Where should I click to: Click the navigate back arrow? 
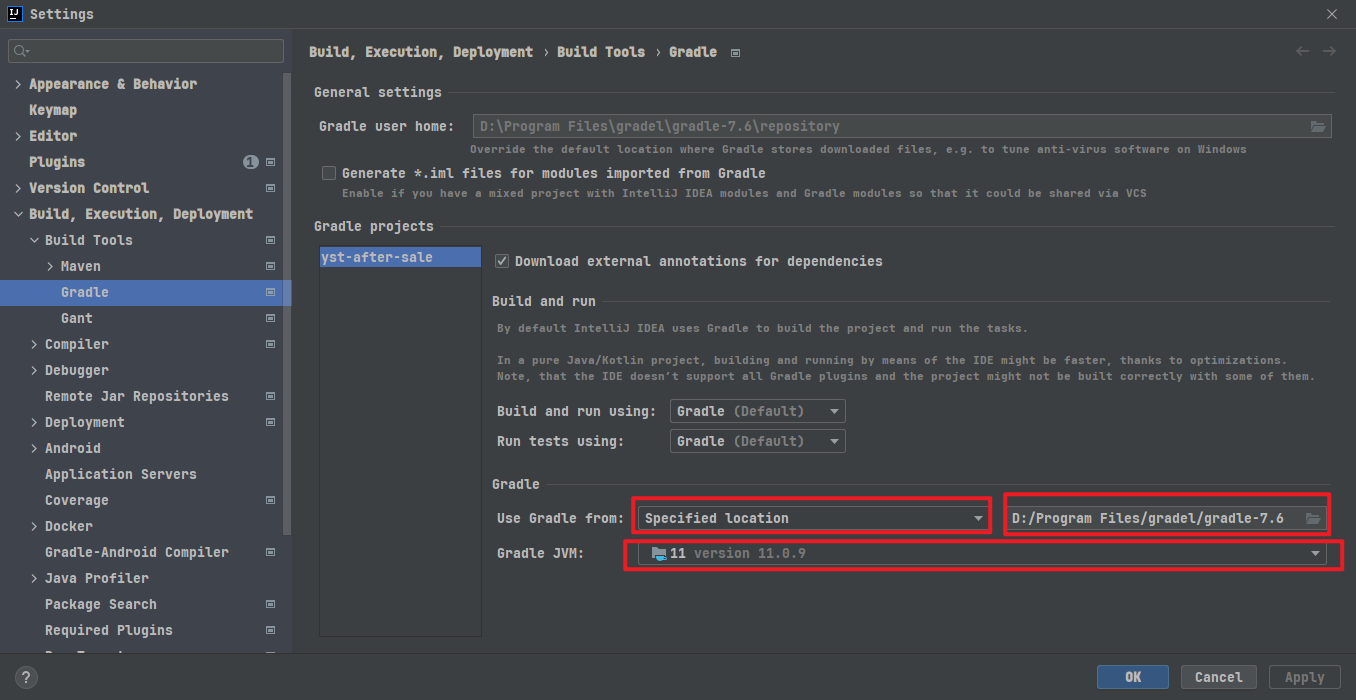tap(1302, 51)
